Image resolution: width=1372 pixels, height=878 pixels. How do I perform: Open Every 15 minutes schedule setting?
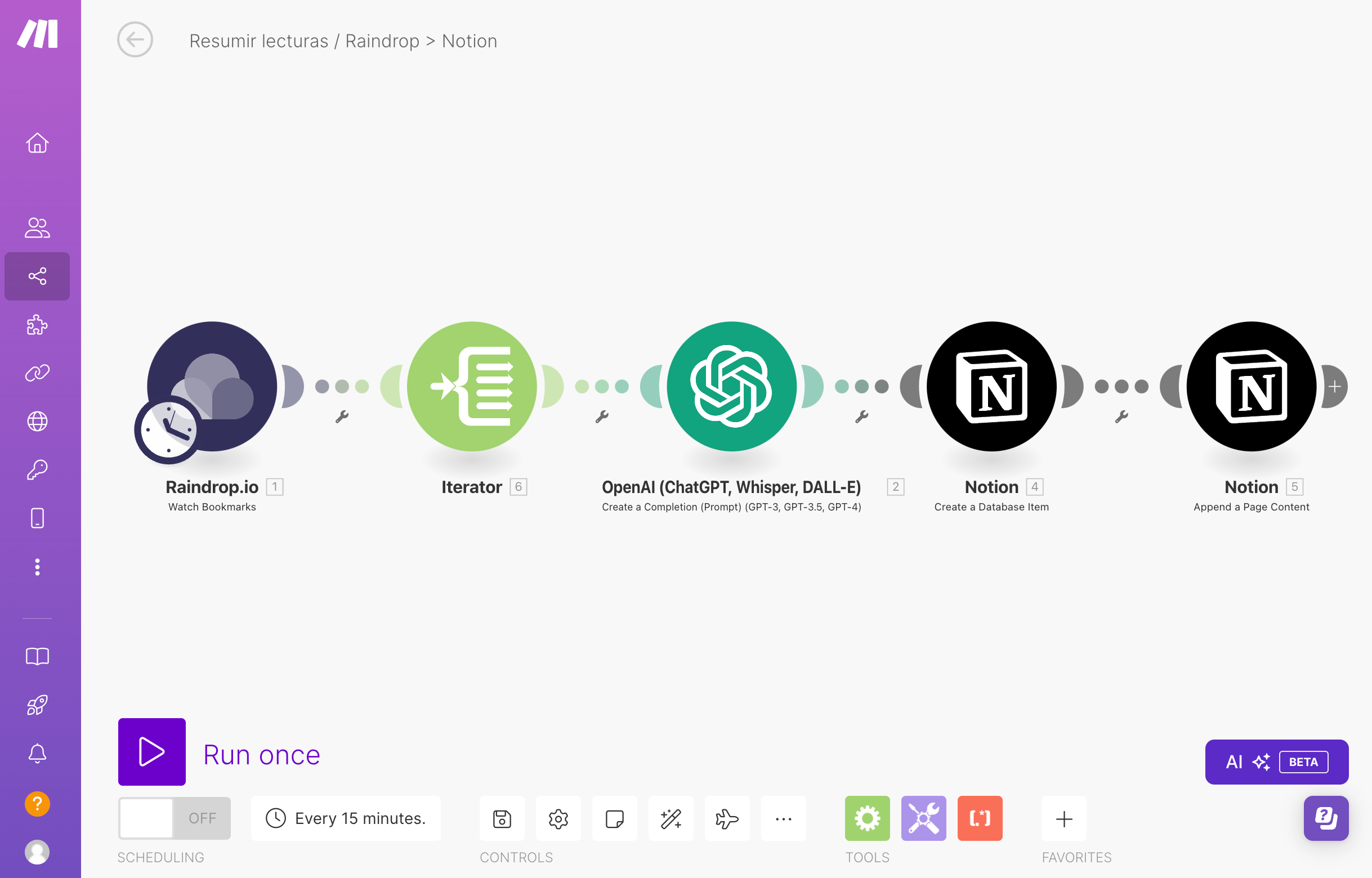pos(346,819)
